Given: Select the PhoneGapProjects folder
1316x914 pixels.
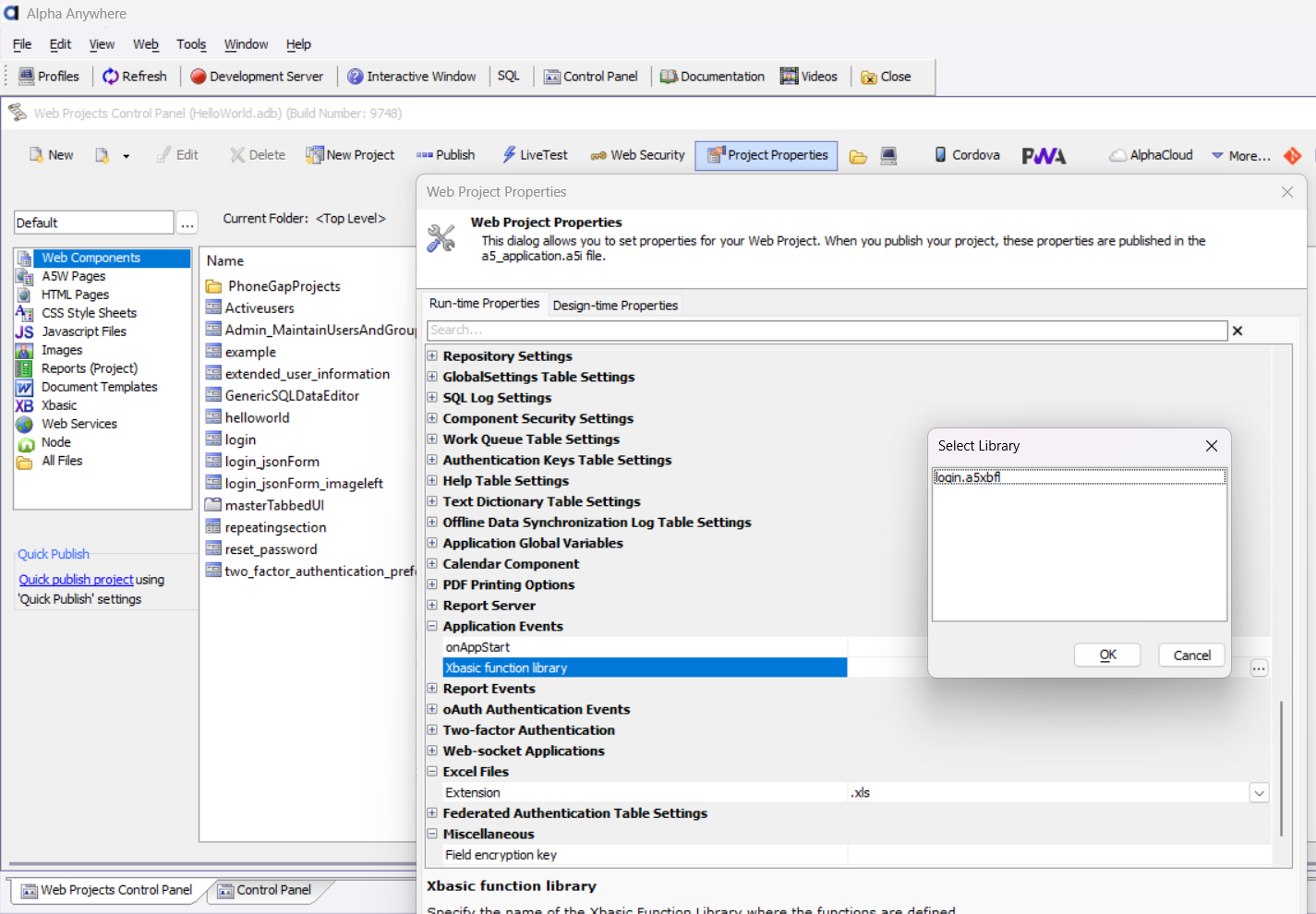Looking at the screenshot, I should 284,286.
